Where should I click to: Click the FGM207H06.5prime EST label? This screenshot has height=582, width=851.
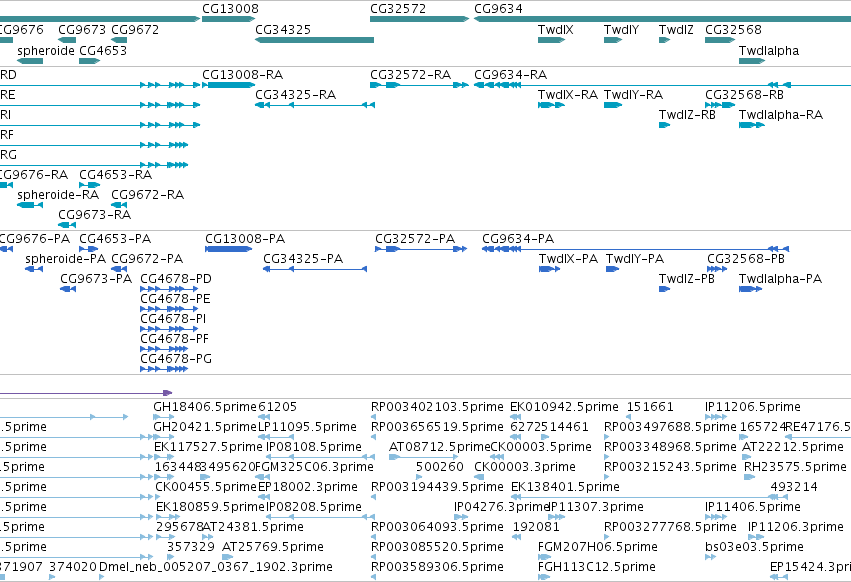(x=598, y=546)
